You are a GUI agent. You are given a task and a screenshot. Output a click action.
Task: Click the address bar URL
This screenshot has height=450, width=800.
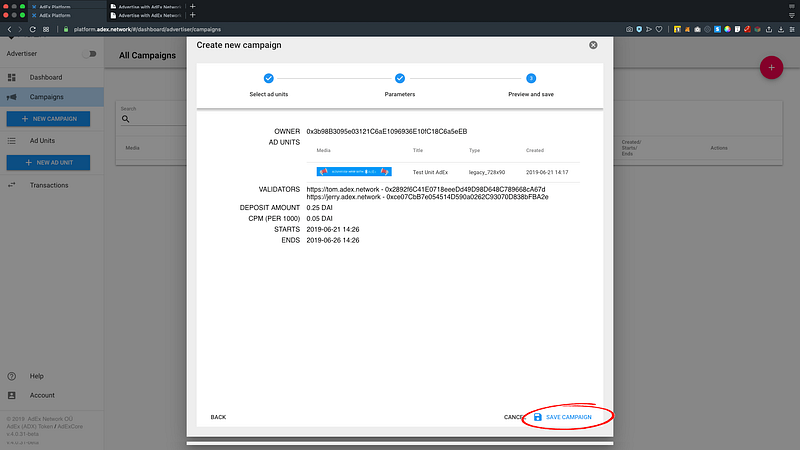tap(147, 30)
